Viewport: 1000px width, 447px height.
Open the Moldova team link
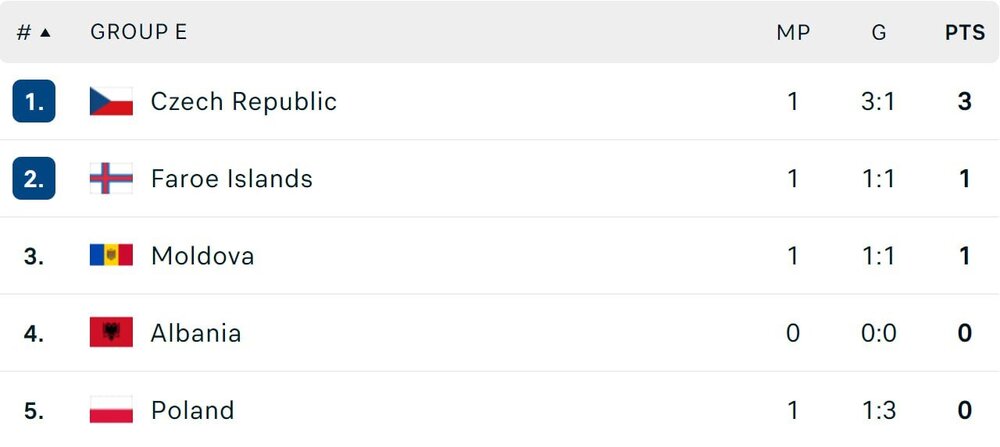202,256
